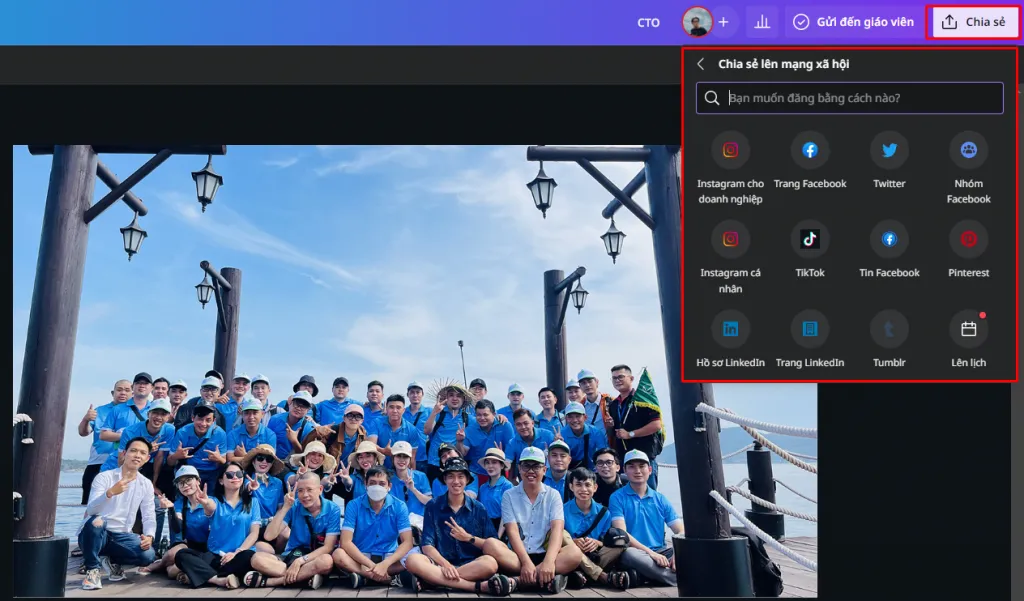This screenshot has height=601, width=1024.
Task: Share to Tumblr
Action: 889,329
